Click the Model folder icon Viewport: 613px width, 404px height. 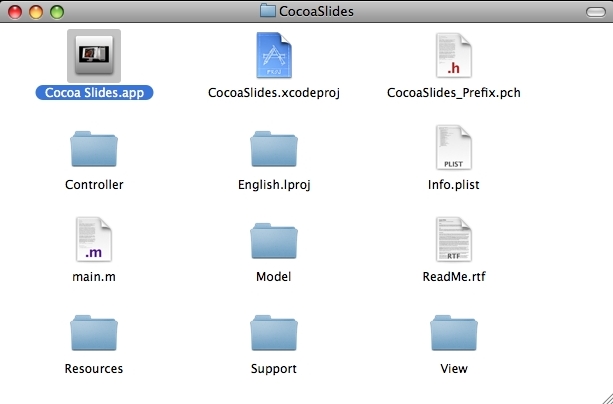(273, 240)
